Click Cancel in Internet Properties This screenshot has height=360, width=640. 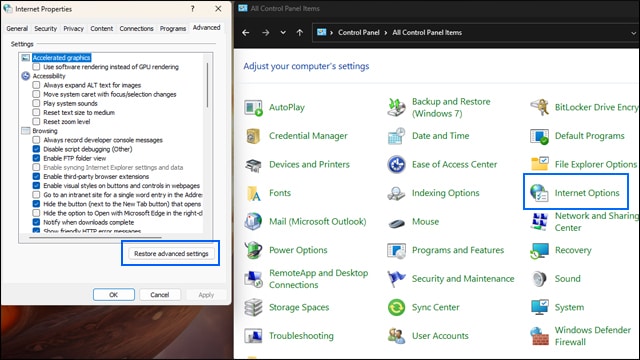coord(160,295)
